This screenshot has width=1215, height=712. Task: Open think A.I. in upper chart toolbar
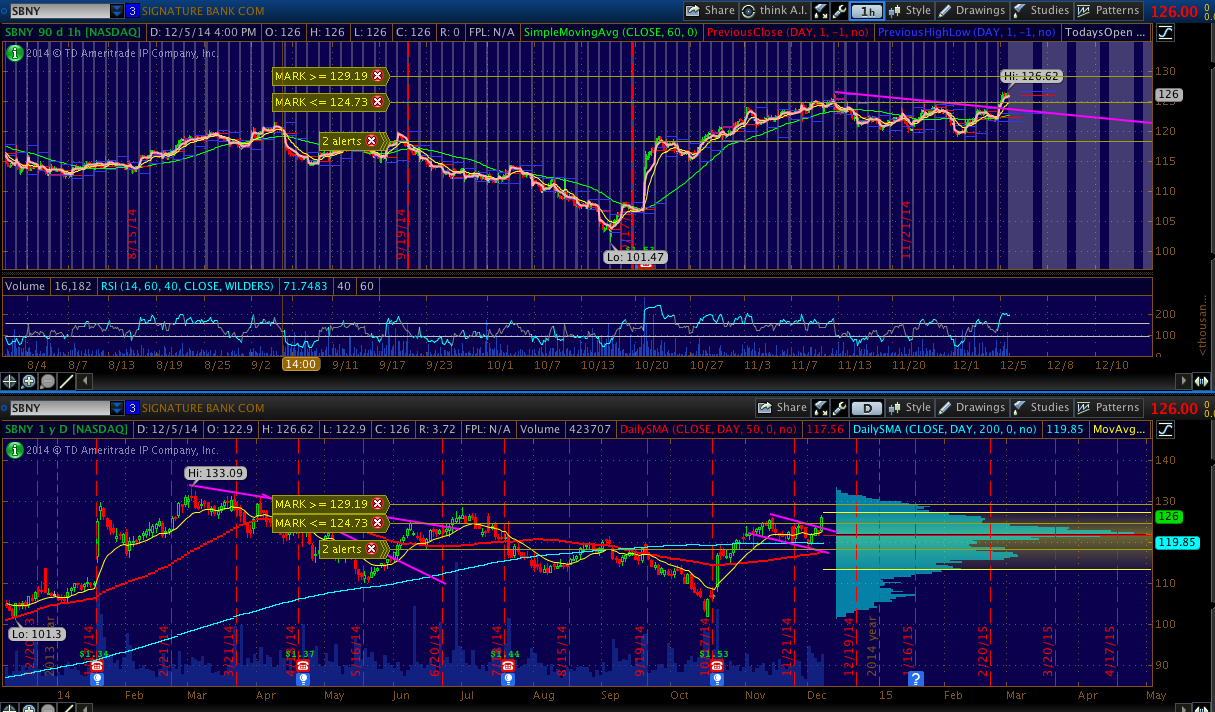tap(774, 11)
